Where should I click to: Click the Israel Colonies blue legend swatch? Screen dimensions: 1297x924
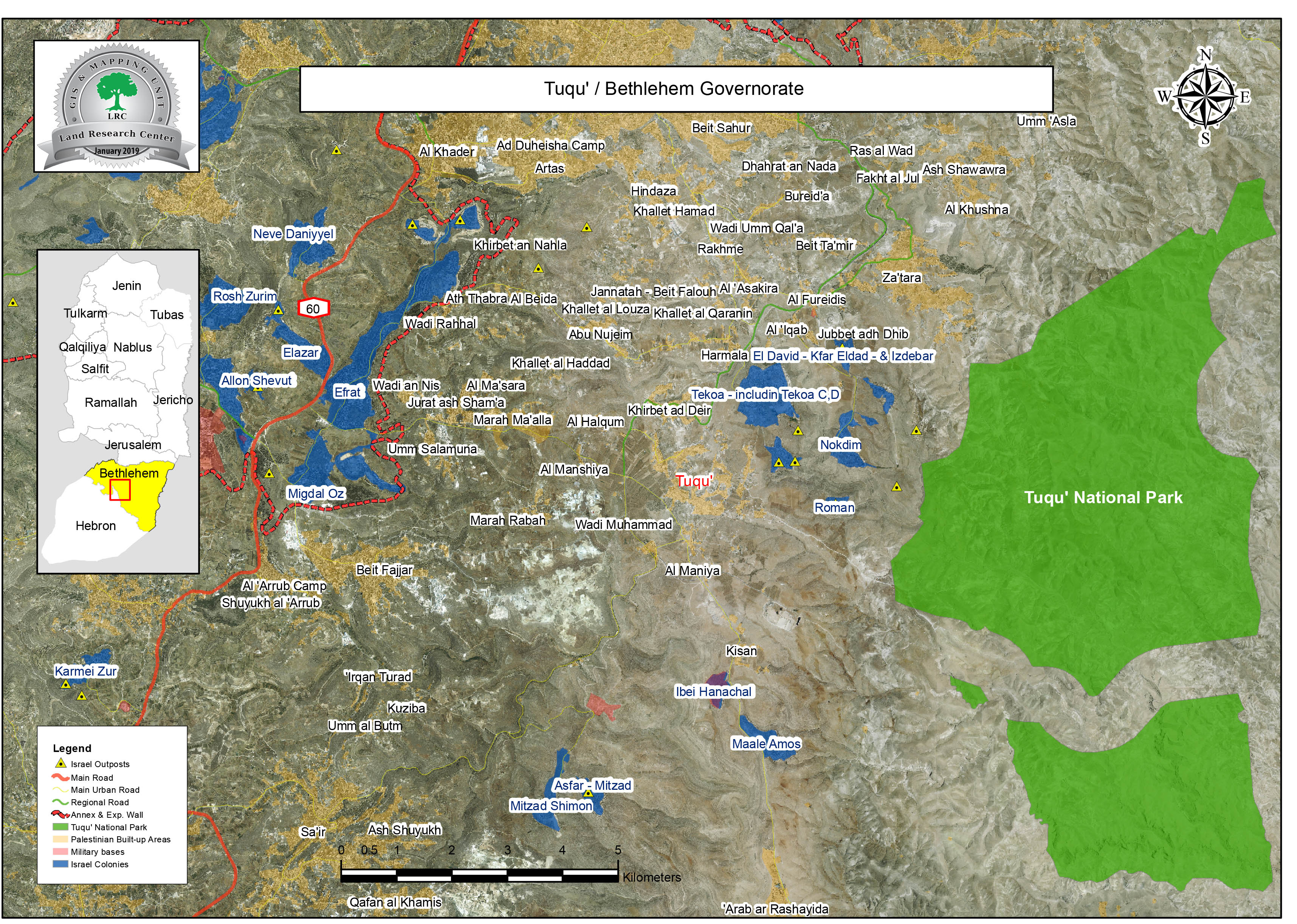pos(60,864)
